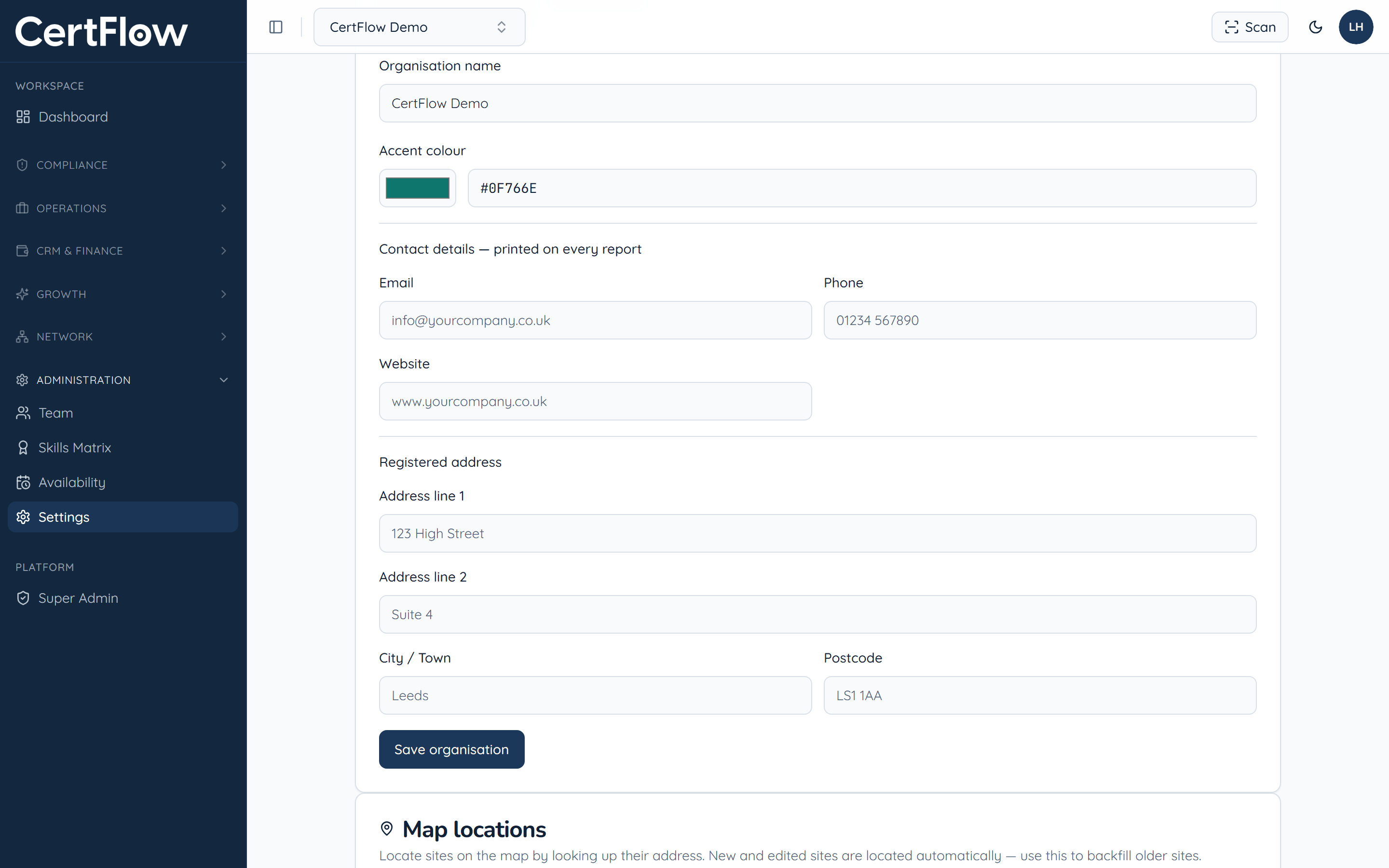Click the Address line 1 field

point(817,533)
